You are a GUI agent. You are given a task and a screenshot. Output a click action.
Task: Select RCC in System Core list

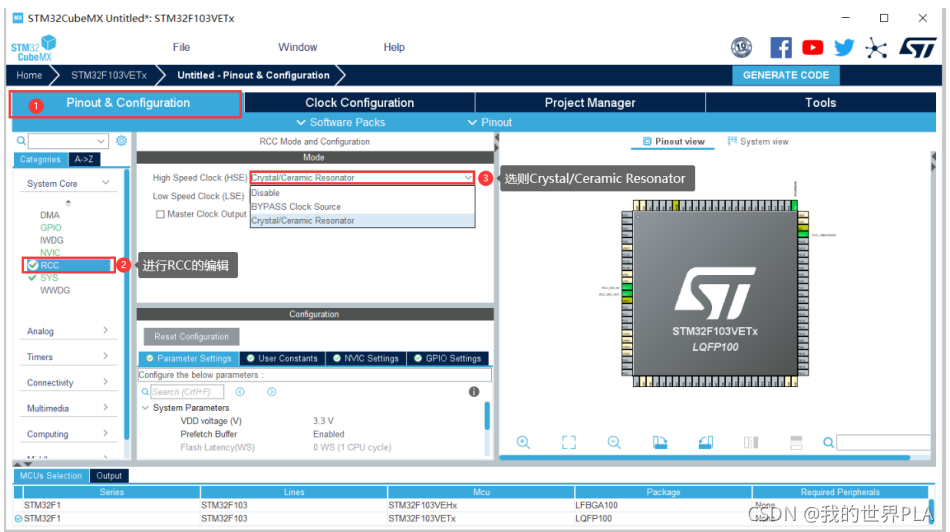coord(68,265)
